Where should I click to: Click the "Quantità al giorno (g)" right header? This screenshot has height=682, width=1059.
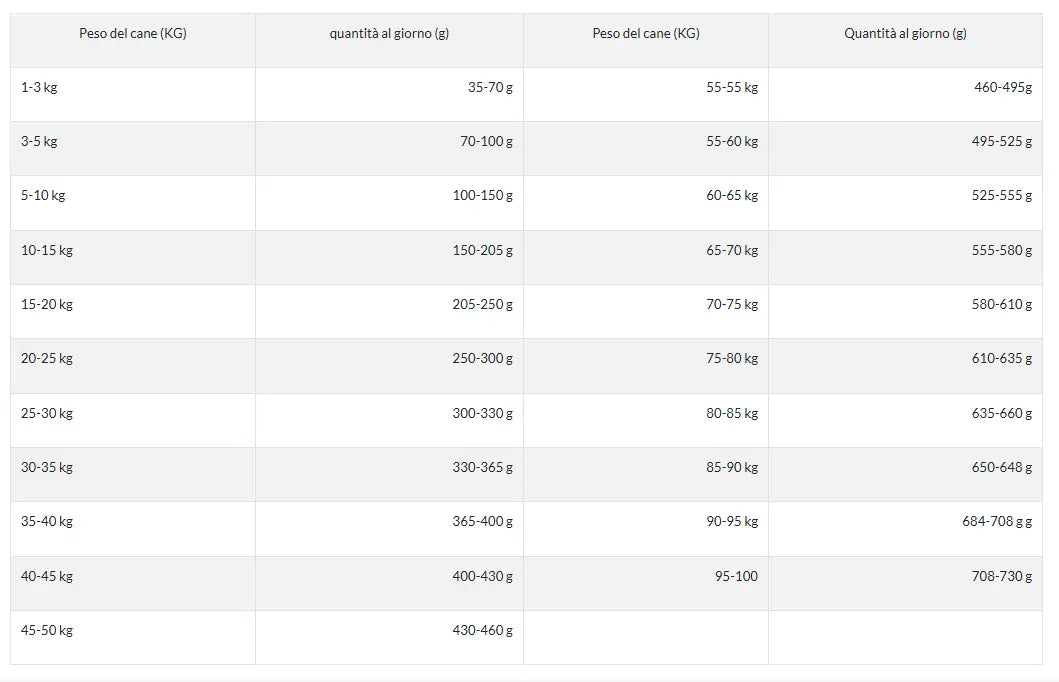tap(905, 34)
